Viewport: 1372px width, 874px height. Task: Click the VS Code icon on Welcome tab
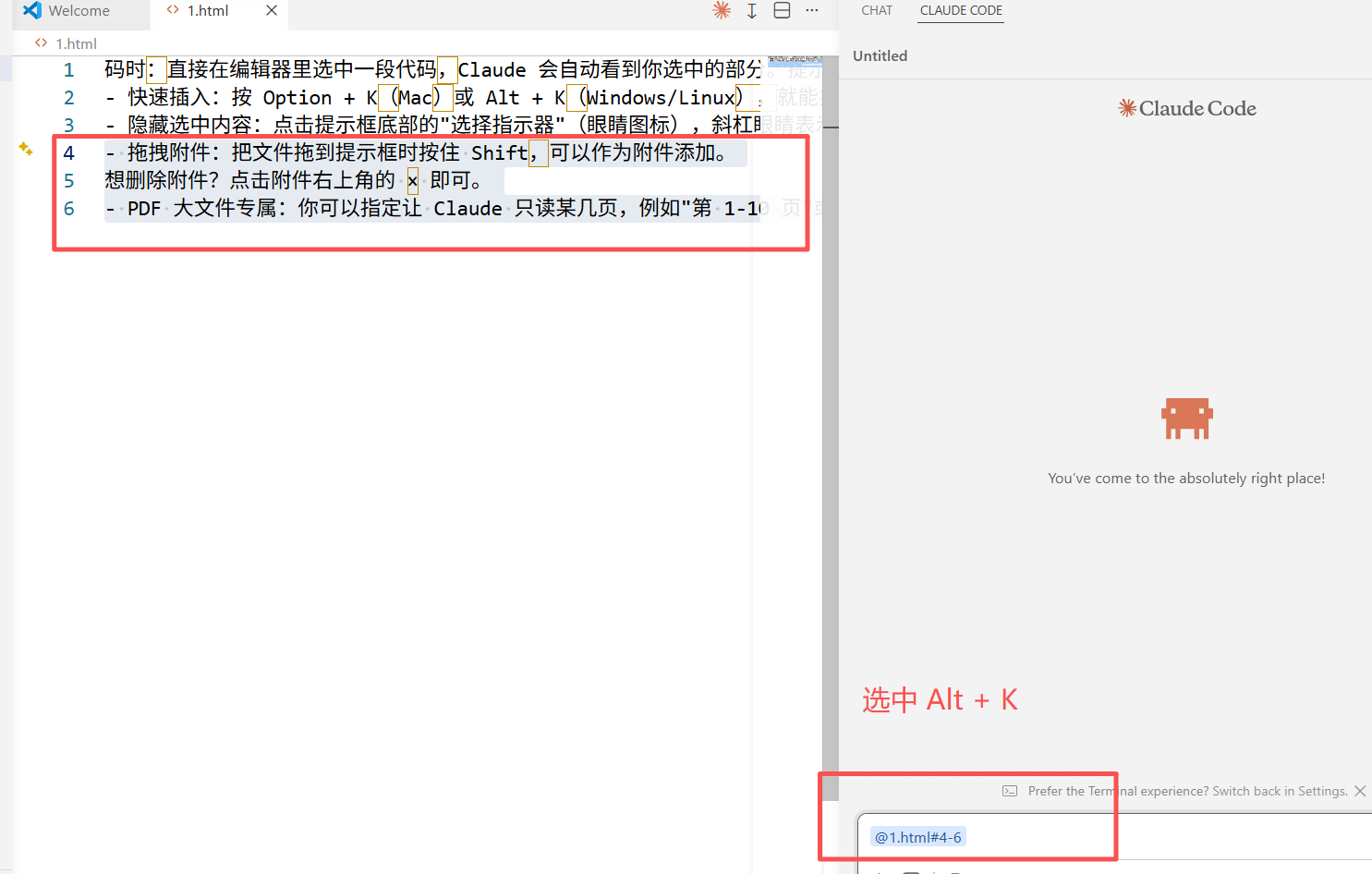click(x=32, y=10)
